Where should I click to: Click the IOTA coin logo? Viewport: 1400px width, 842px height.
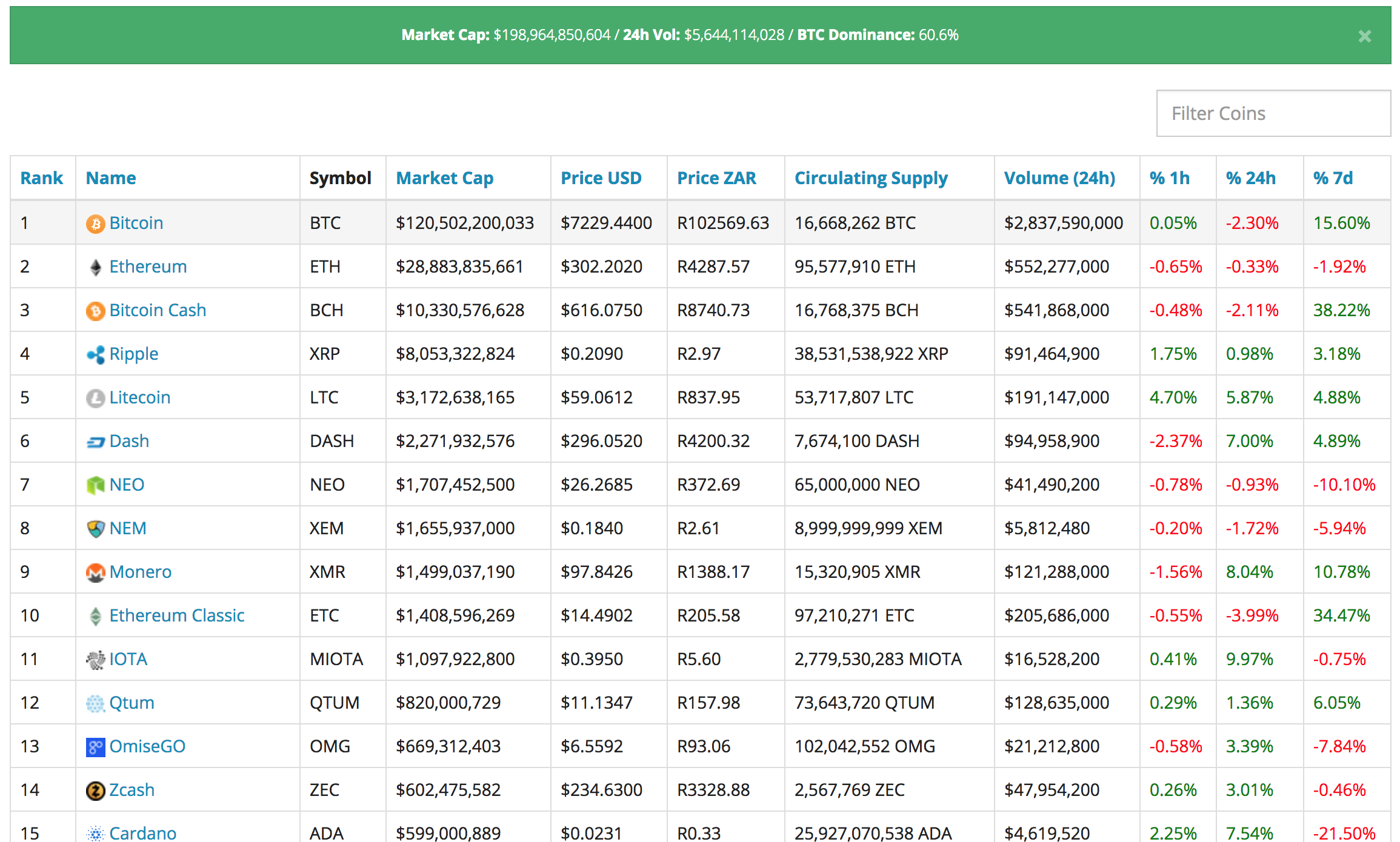coord(95,658)
